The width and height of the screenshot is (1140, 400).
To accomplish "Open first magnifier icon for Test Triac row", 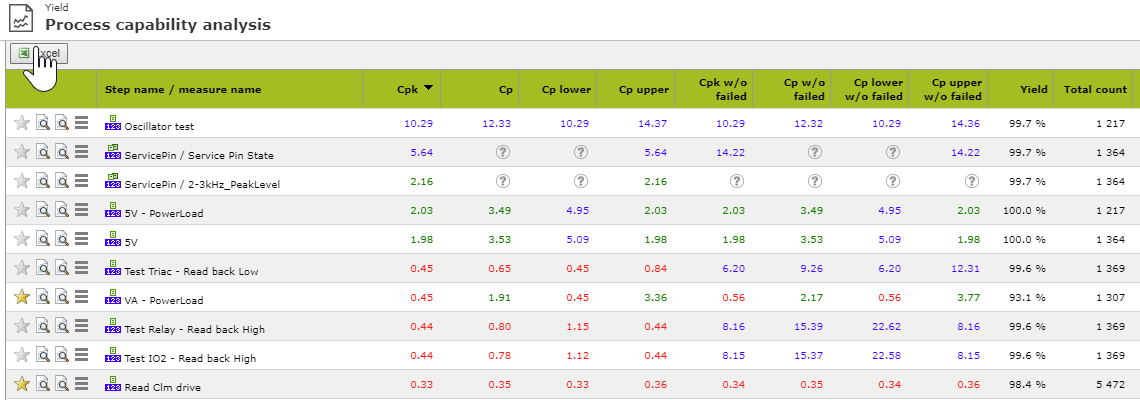I will tap(43, 268).
